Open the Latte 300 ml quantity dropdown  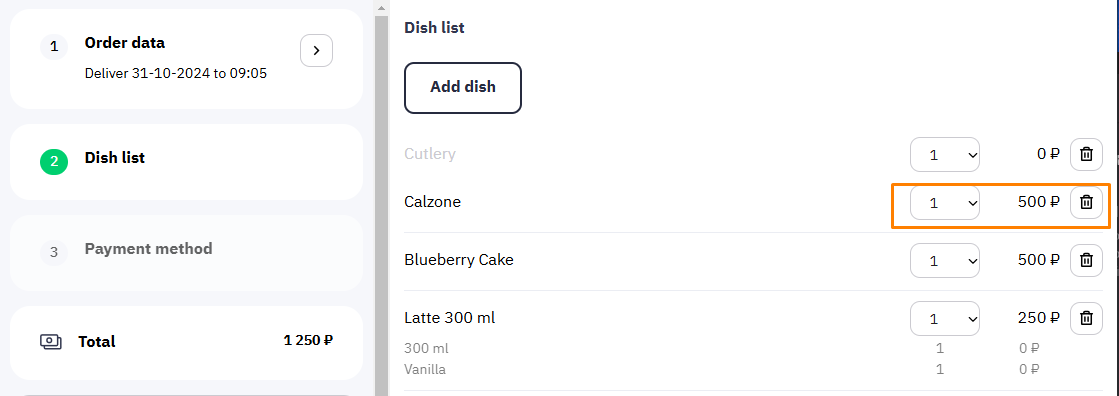tap(945, 318)
